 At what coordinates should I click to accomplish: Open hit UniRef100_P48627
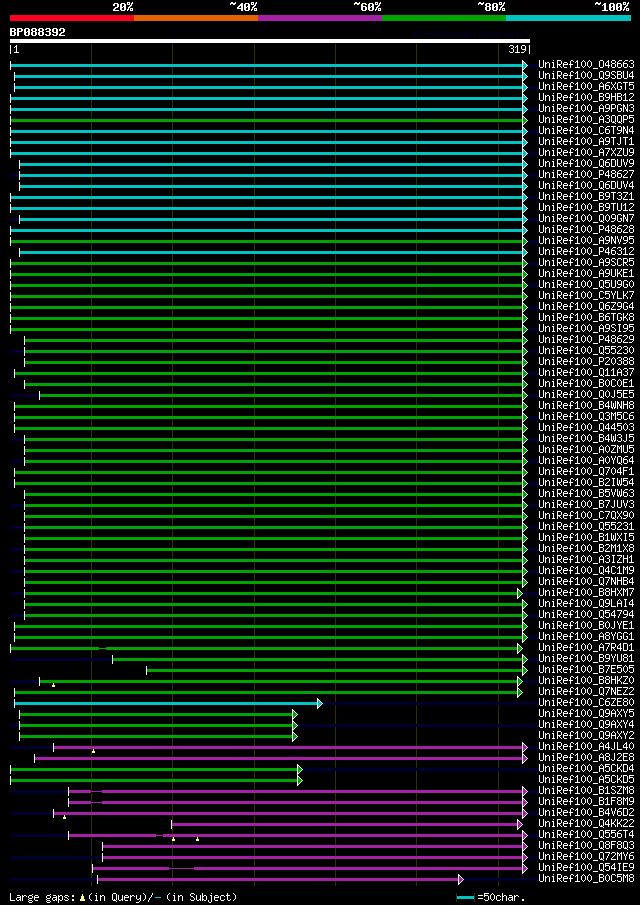click(586, 174)
